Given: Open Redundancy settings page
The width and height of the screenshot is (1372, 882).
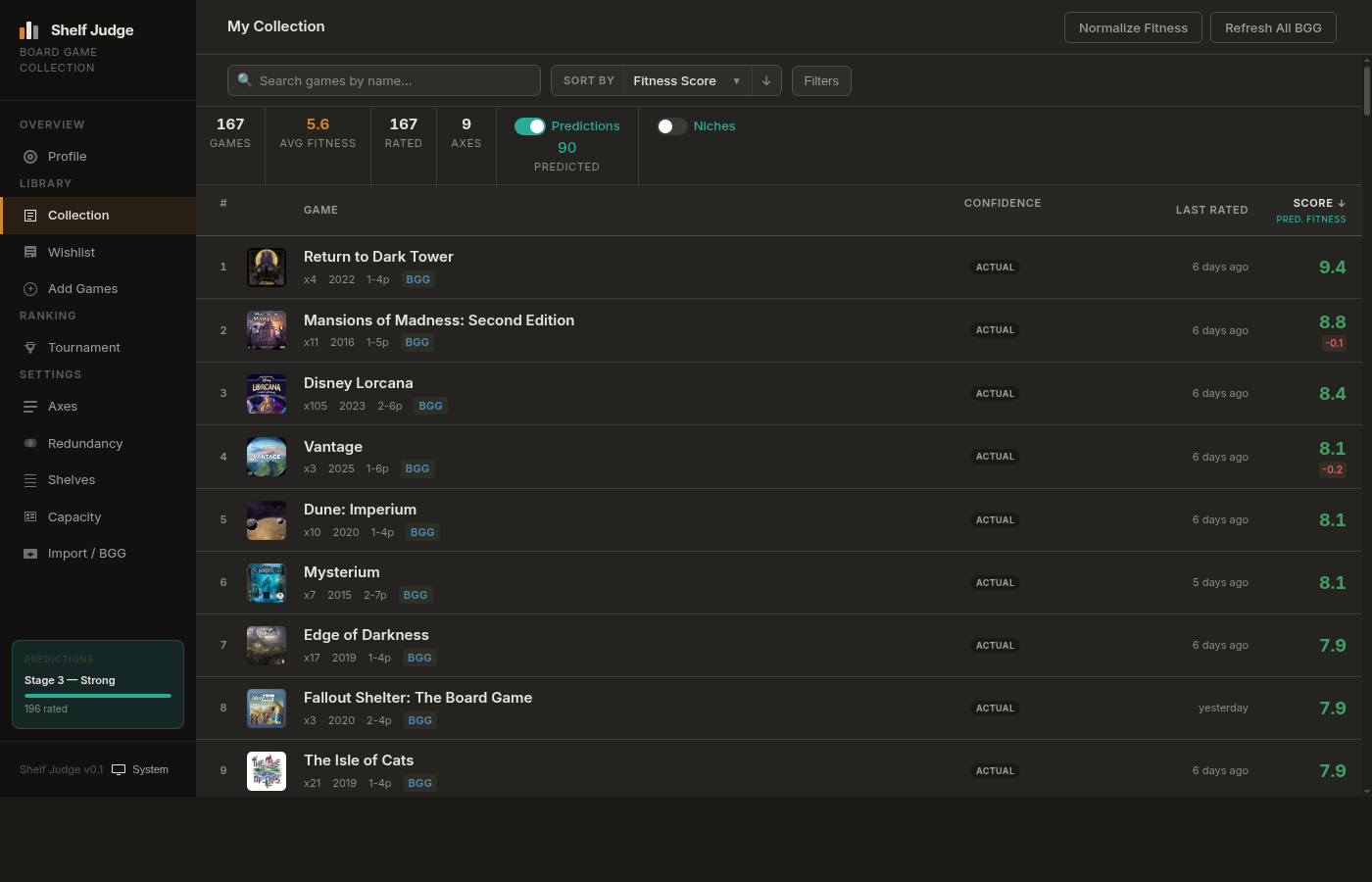Looking at the screenshot, I should pyautogui.click(x=98, y=443).
